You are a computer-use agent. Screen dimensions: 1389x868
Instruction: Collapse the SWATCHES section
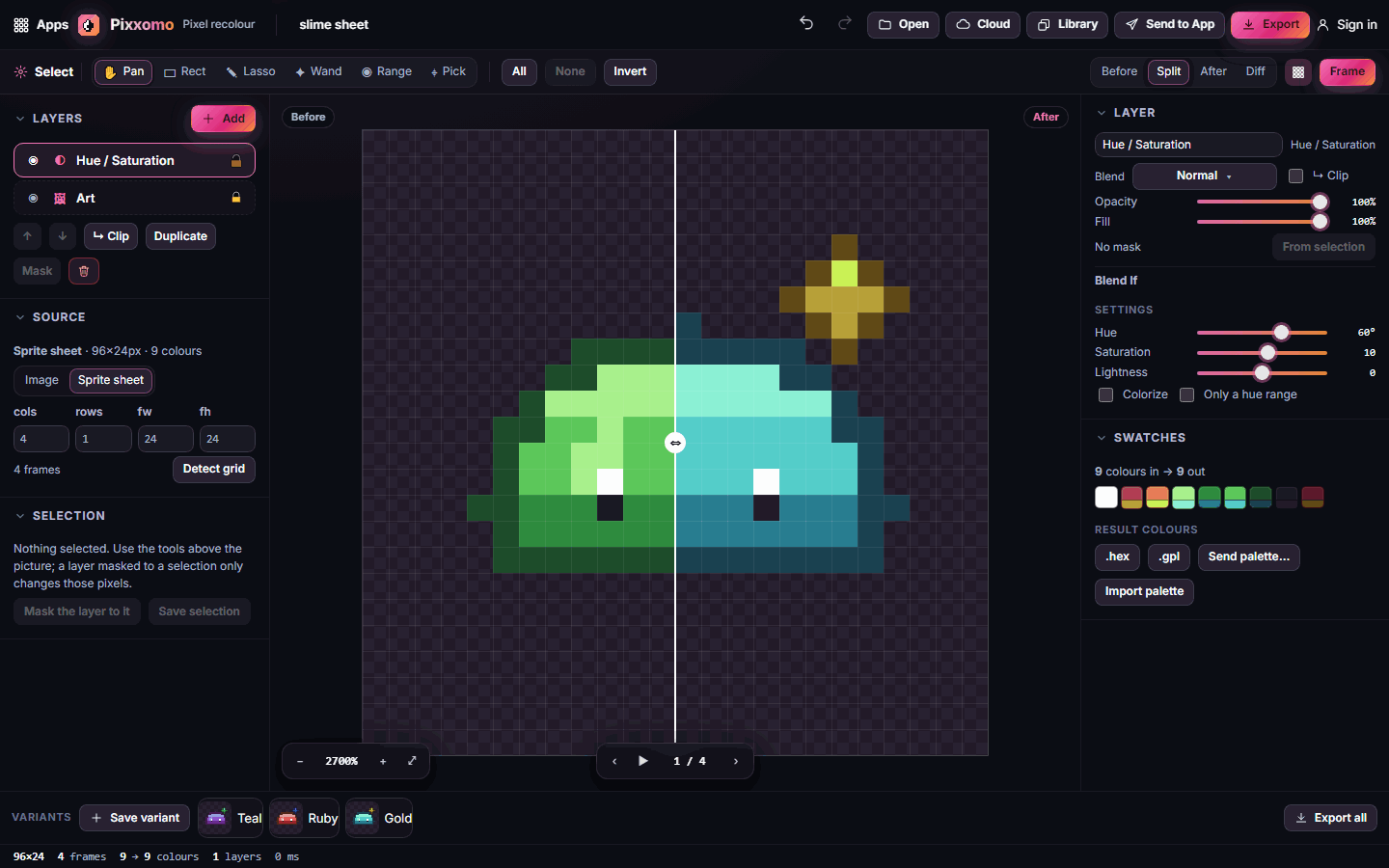[1102, 438]
